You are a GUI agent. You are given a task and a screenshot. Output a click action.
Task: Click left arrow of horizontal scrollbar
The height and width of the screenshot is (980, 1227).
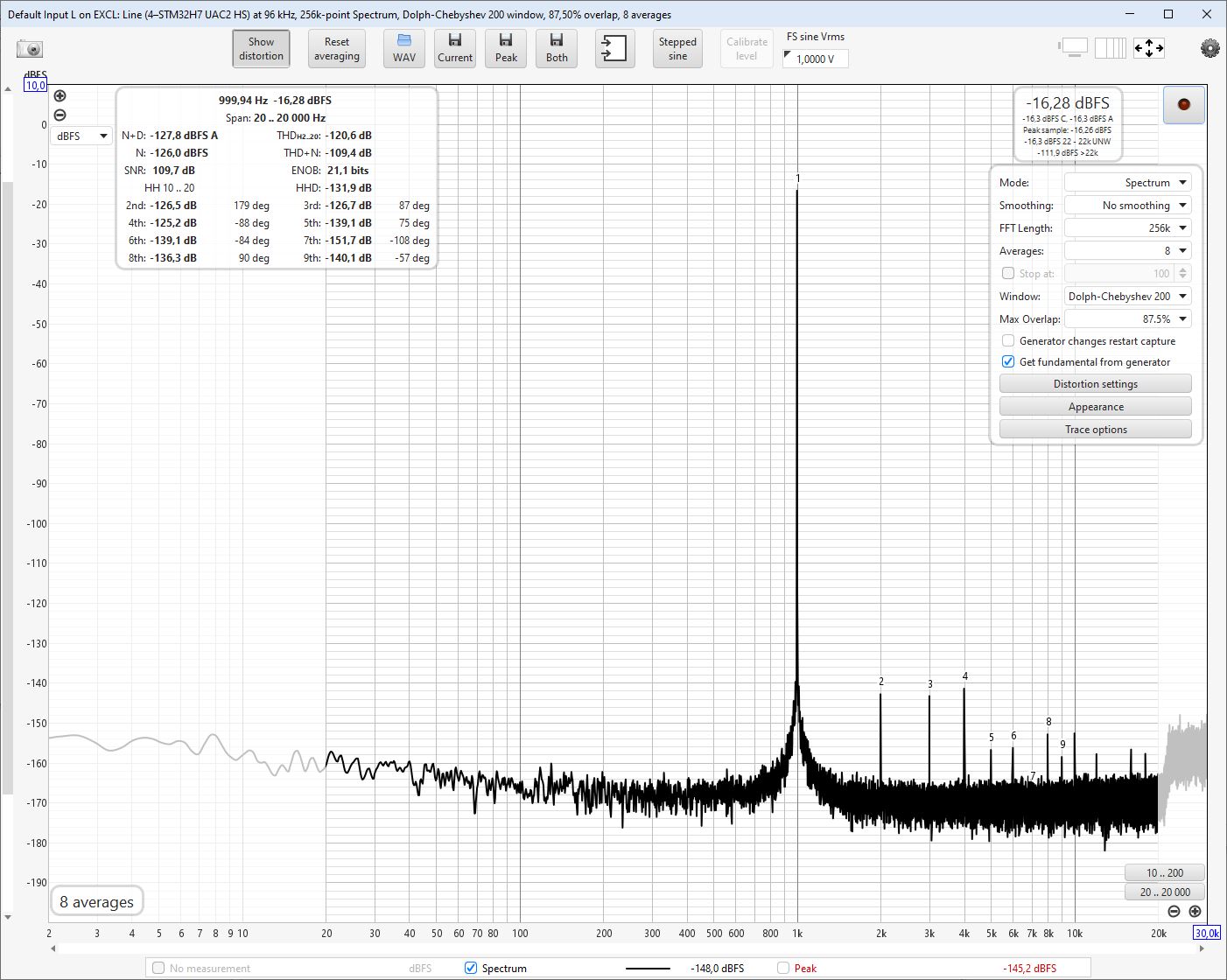(x=53, y=948)
